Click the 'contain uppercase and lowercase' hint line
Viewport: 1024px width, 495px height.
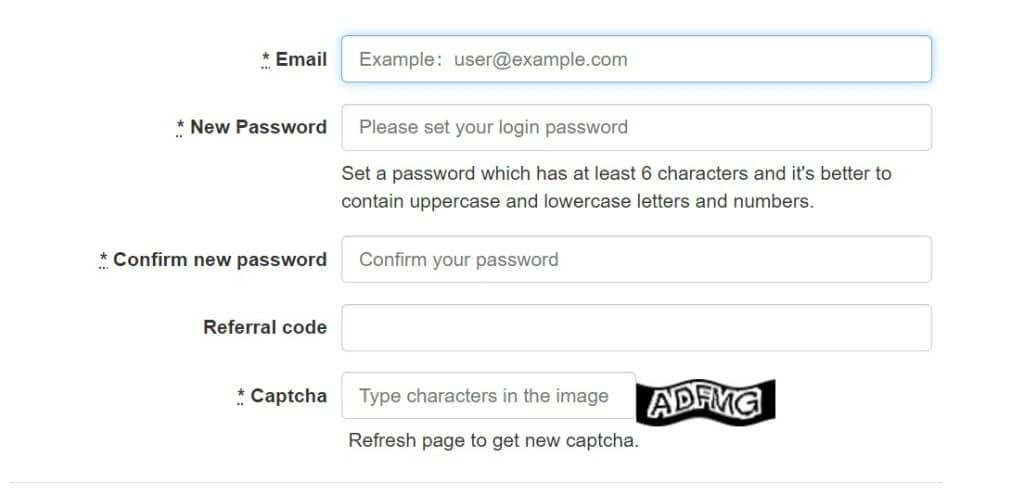(x=578, y=201)
